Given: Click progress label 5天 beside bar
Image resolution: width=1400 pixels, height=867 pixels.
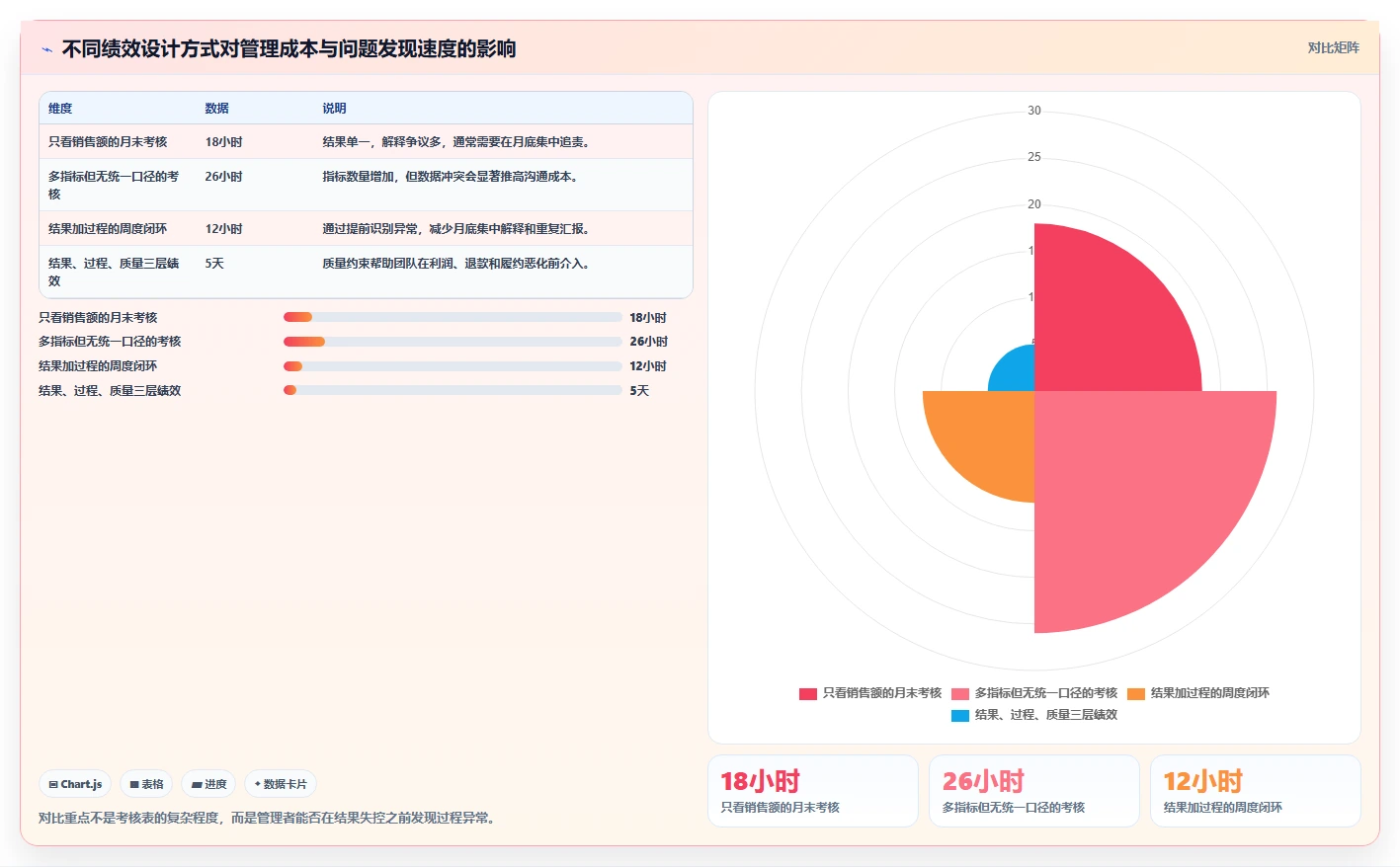Looking at the screenshot, I should (x=639, y=391).
